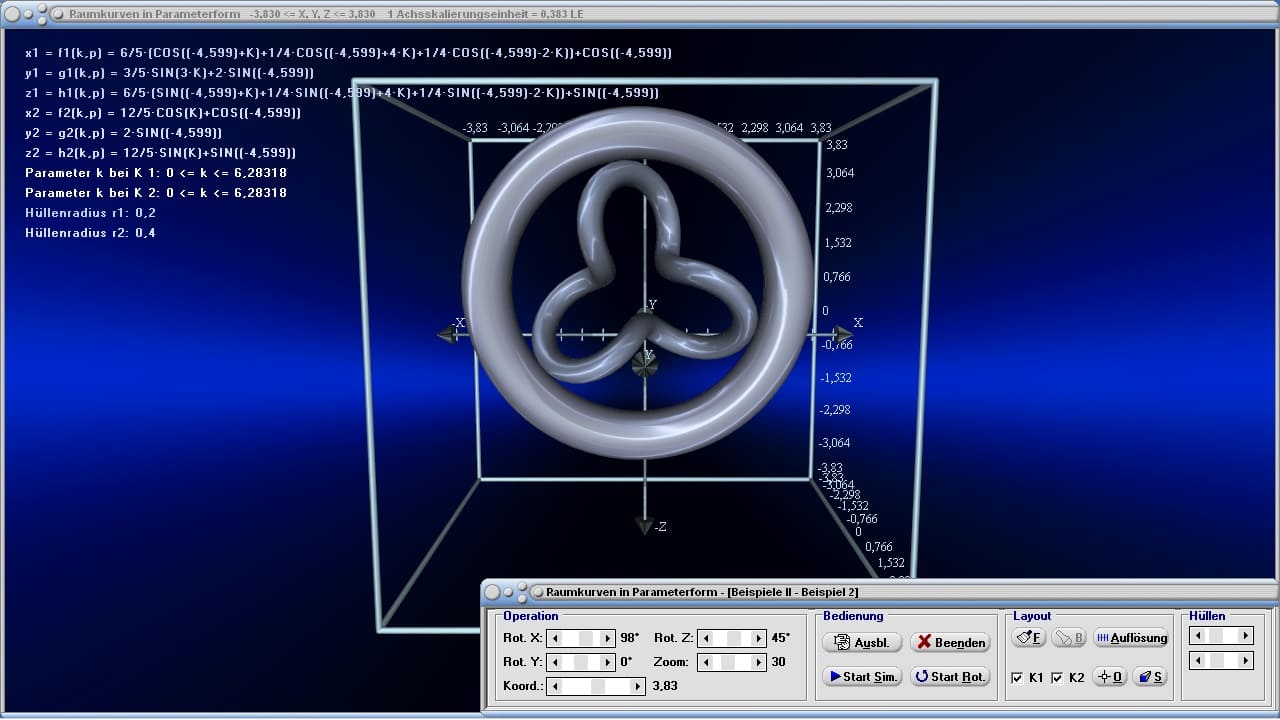The width and height of the screenshot is (1280, 720).
Task: Click the -Z axis label
Action: [659, 527]
